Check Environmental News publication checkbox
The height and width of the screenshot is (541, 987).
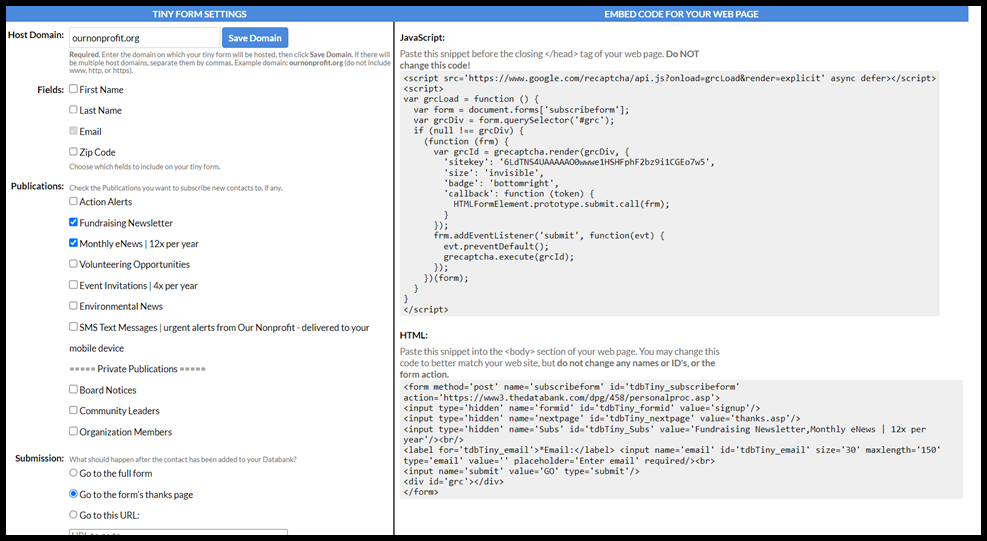point(74,305)
